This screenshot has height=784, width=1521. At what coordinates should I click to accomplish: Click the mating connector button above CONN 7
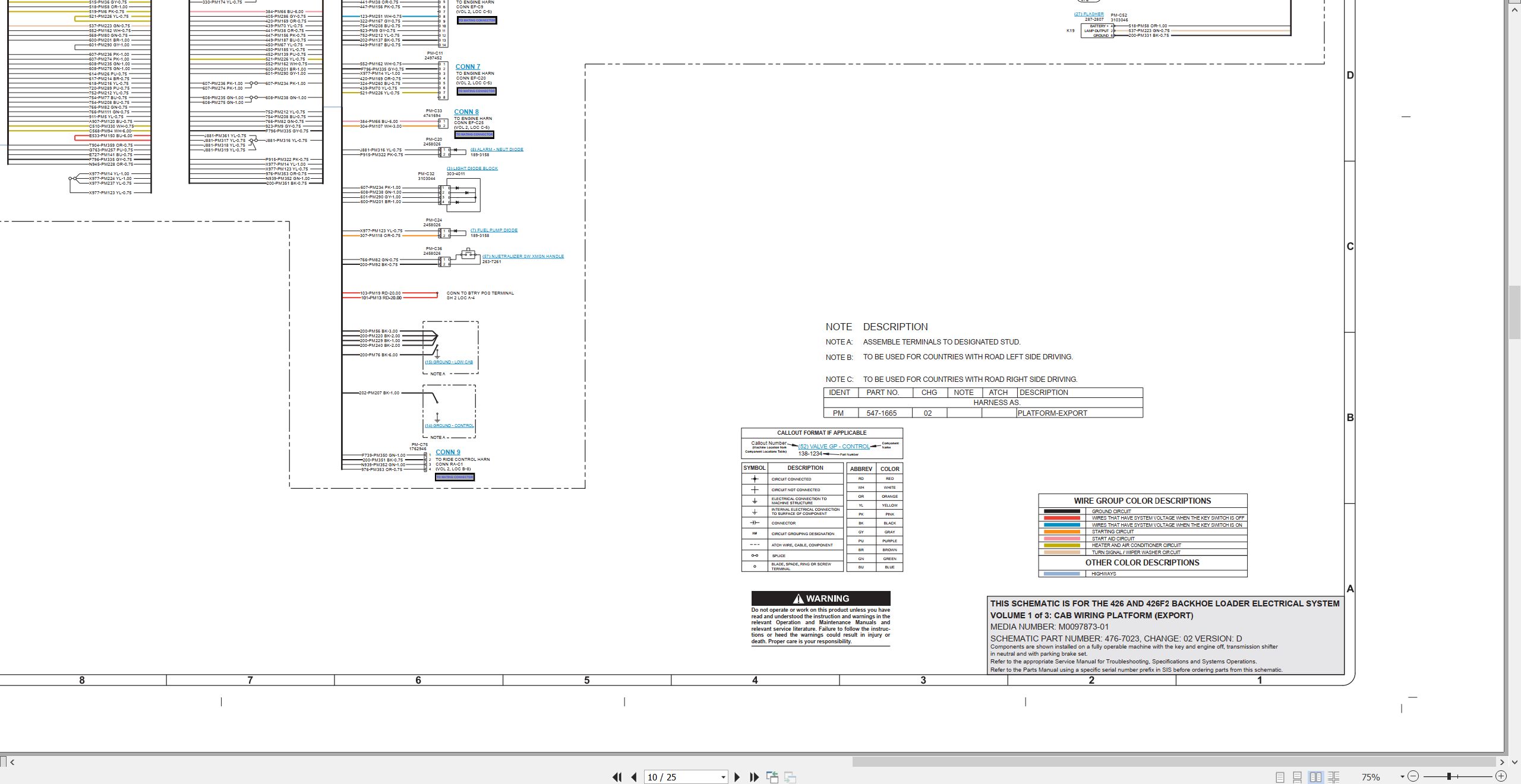coord(477,21)
